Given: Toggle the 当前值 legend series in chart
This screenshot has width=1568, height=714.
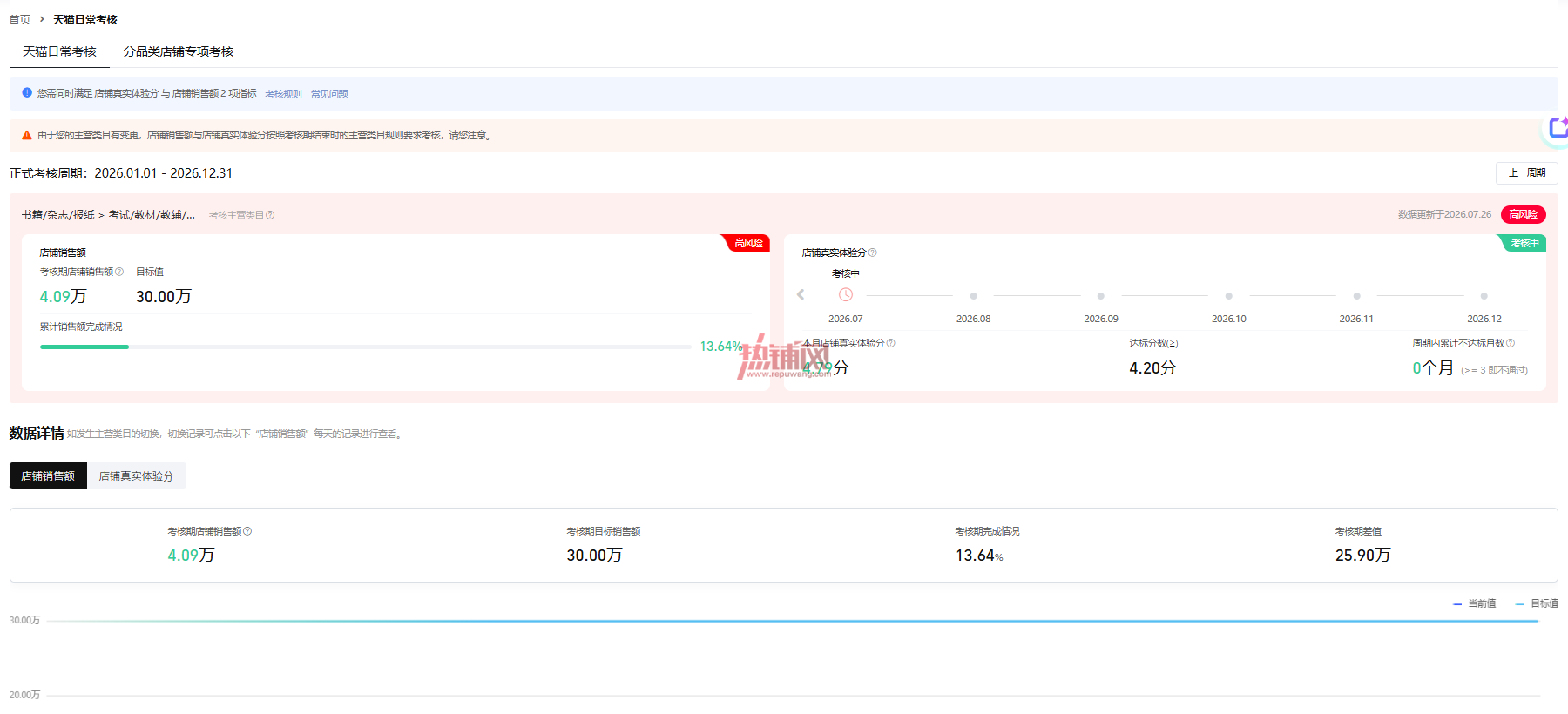Looking at the screenshot, I should 1475,603.
